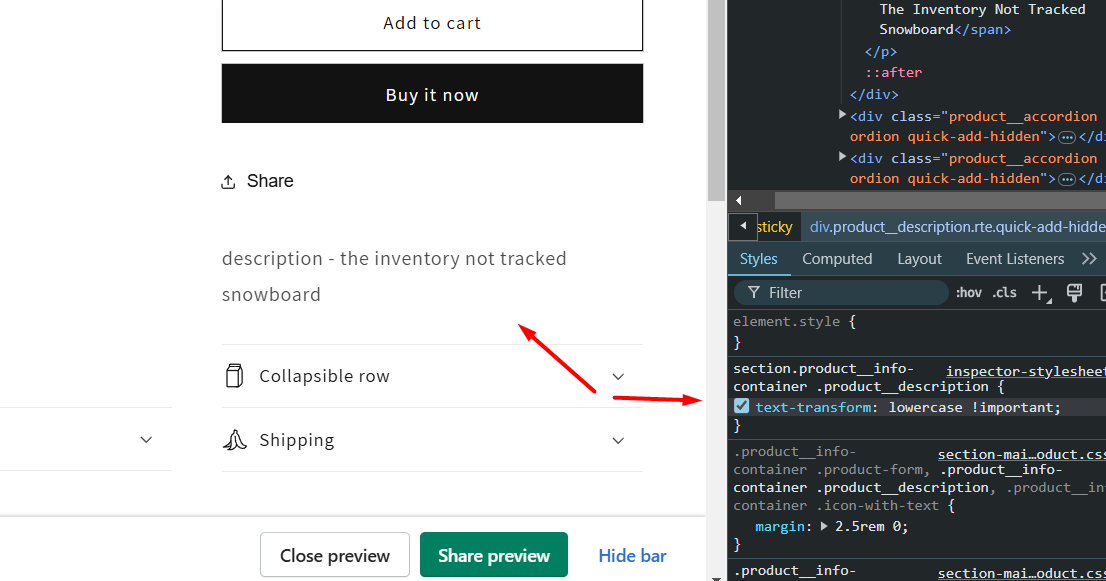
Task: Toggle the .cls classes panel
Action: 1004,293
